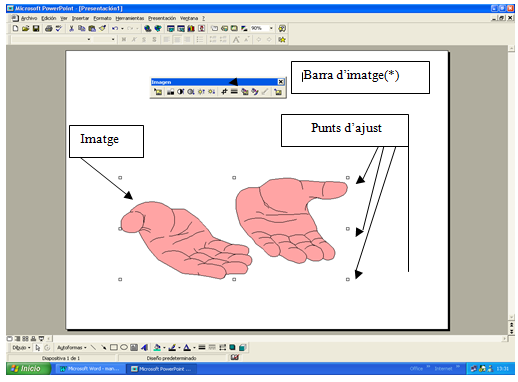This screenshot has height=382, width=518.
Task: Select the Line drawing tool
Action: click(x=93, y=348)
